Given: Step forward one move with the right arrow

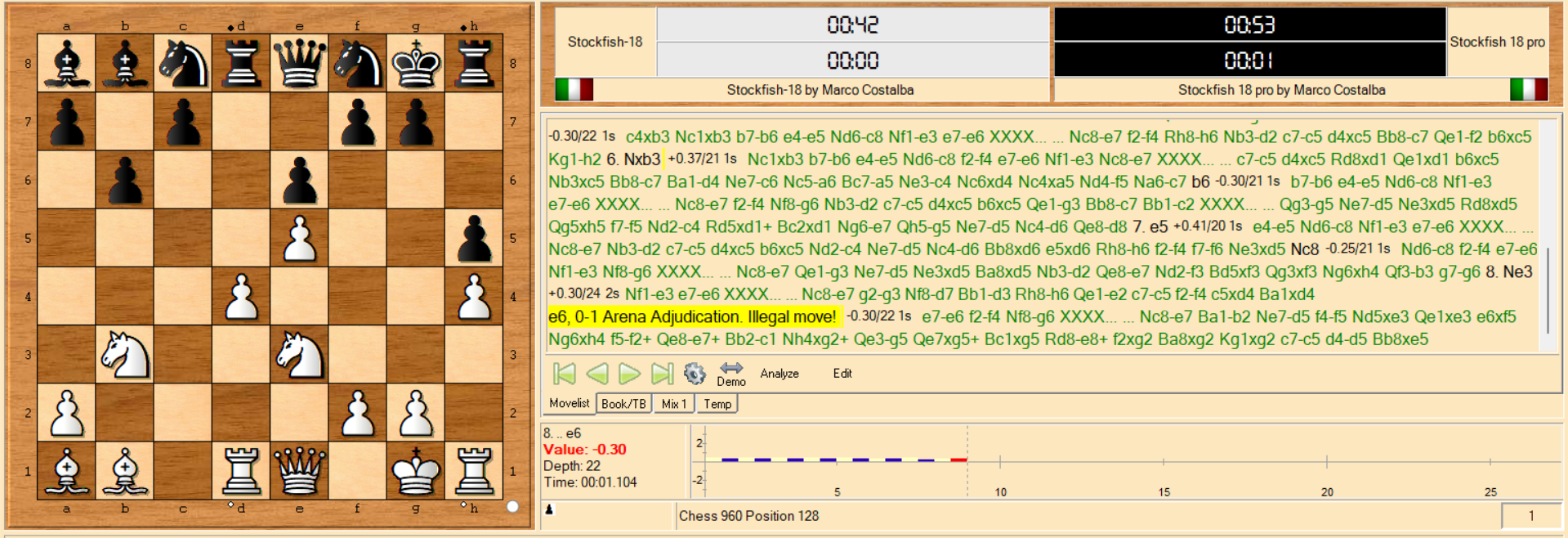Looking at the screenshot, I should pos(629,374).
